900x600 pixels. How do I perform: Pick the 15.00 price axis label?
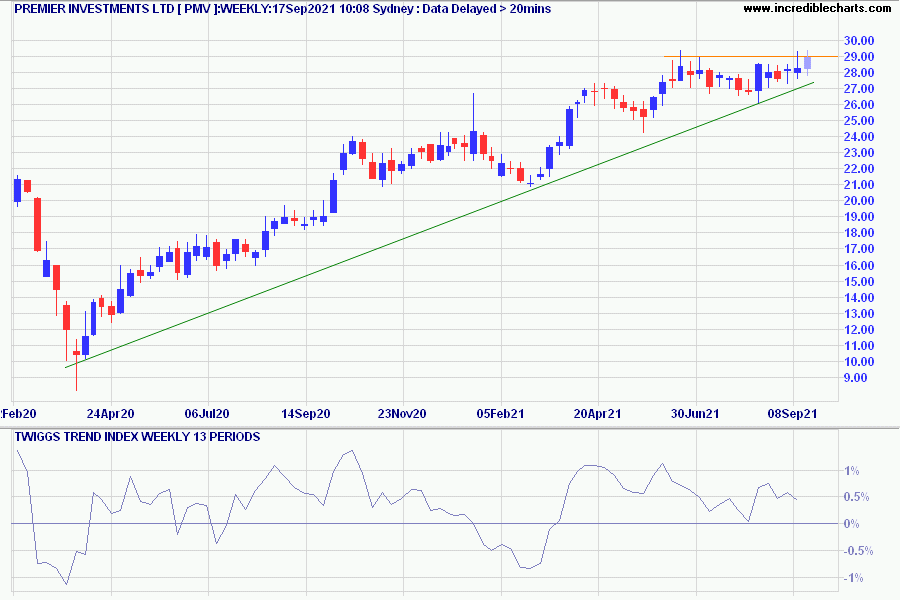click(859, 282)
